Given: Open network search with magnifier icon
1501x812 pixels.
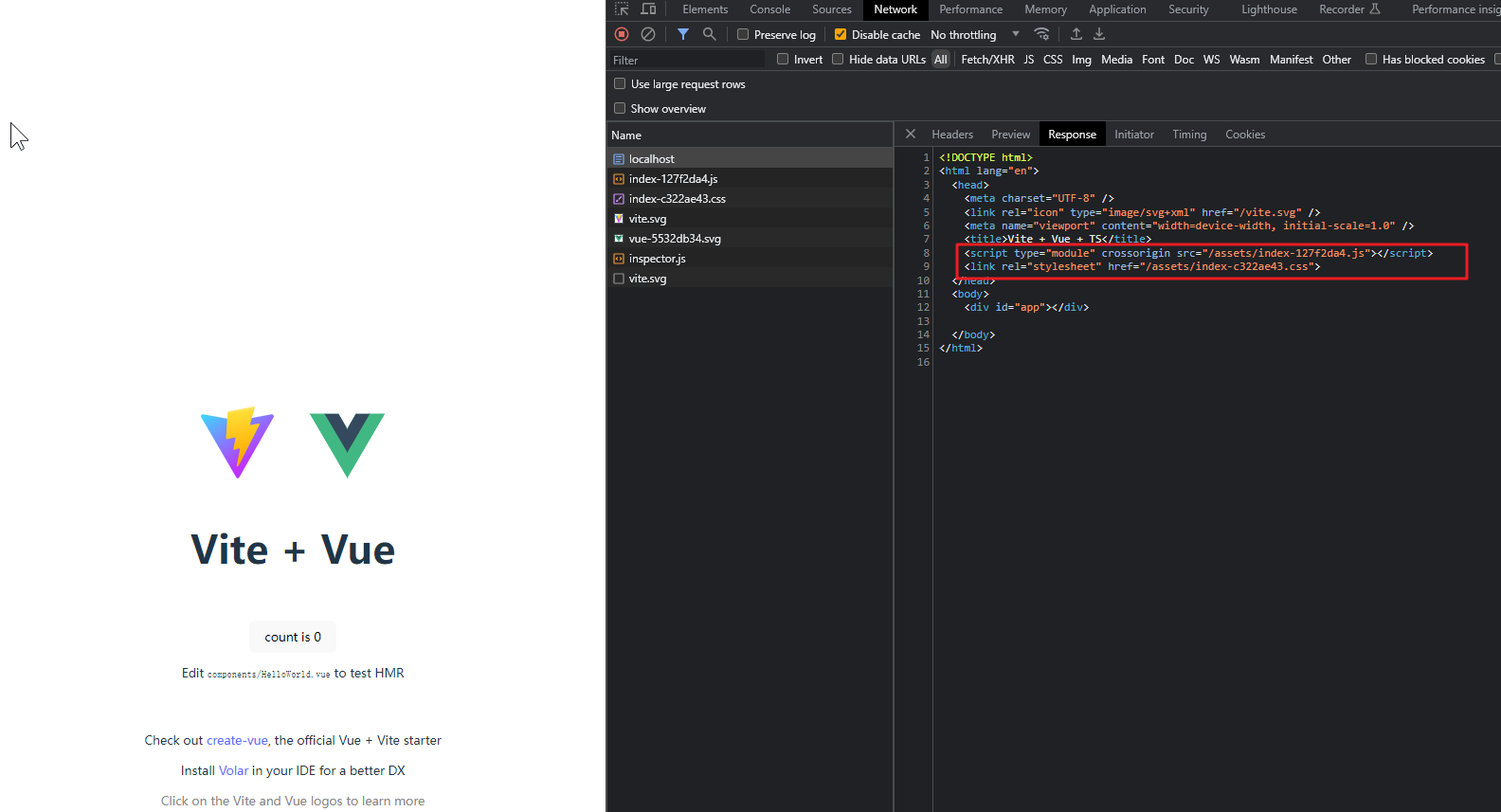Looking at the screenshot, I should click(x=709, y=34).
